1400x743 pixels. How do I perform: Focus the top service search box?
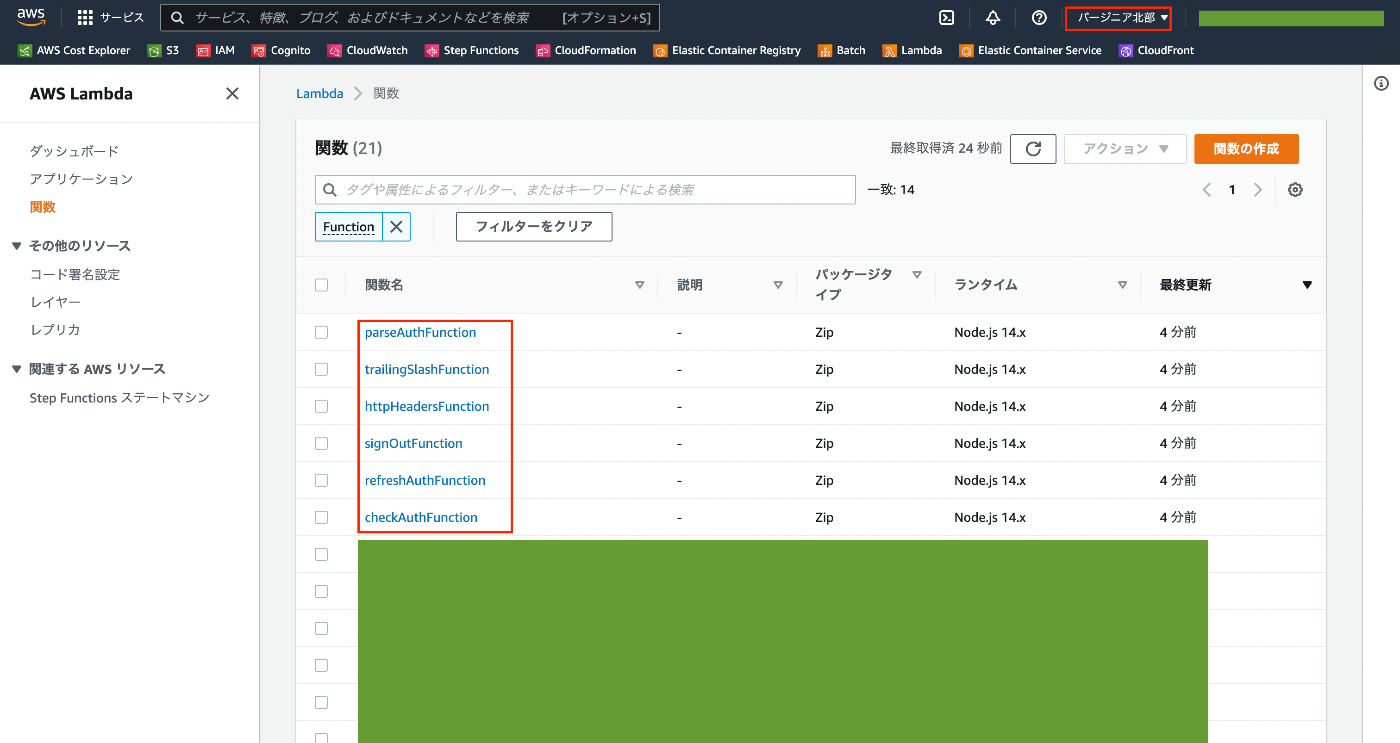(x=410, y=18)
